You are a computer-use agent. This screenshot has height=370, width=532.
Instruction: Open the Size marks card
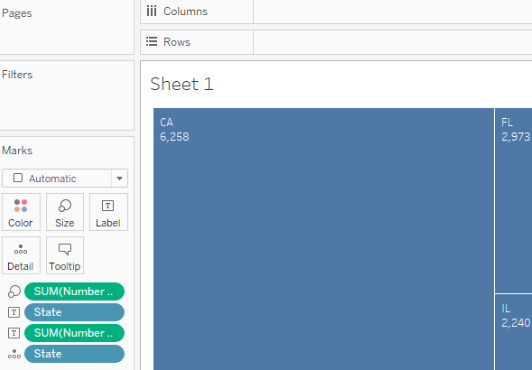(65, 212)
